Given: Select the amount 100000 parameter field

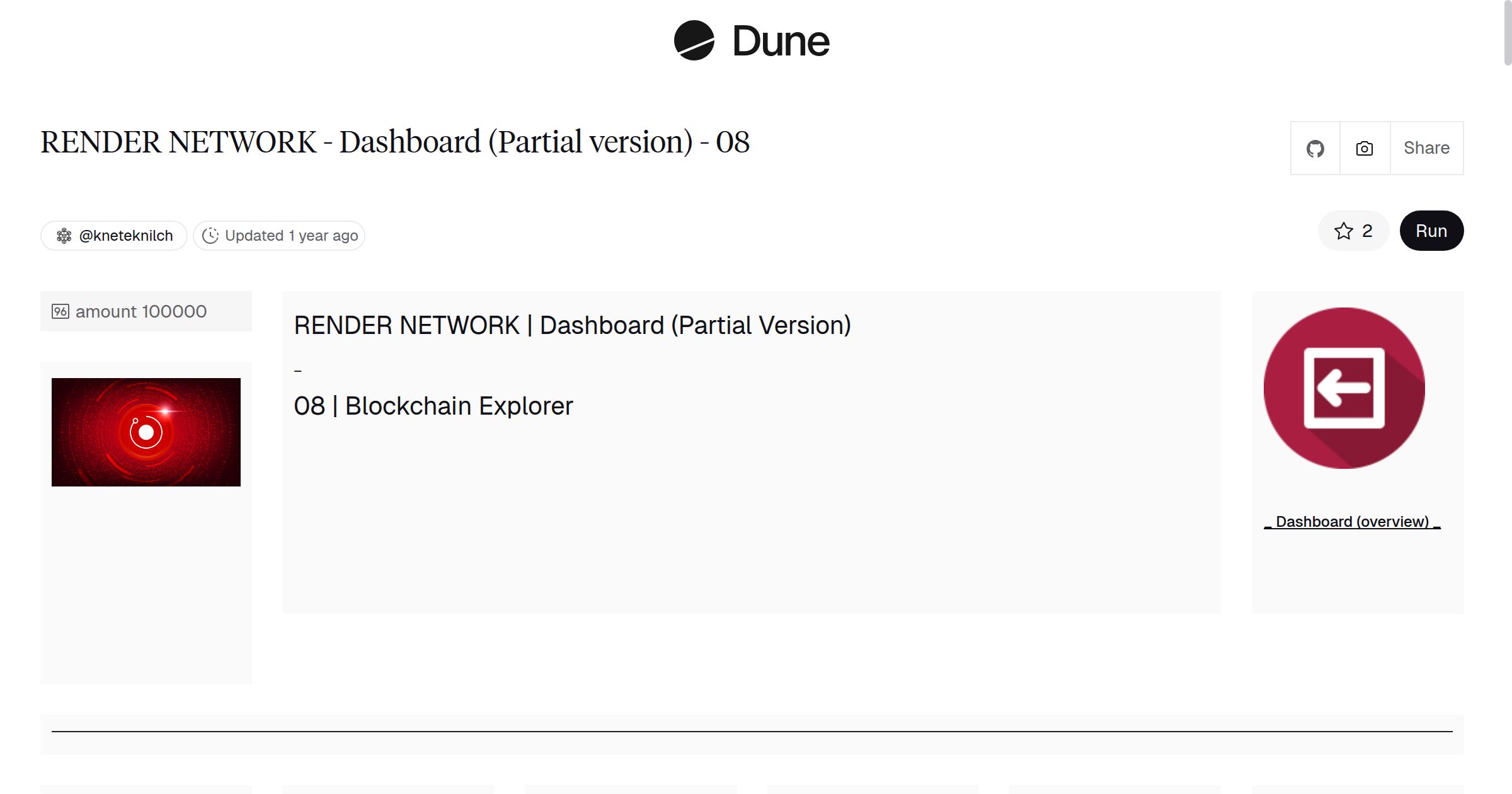Looking at the screenshot, I should point(140,311).
